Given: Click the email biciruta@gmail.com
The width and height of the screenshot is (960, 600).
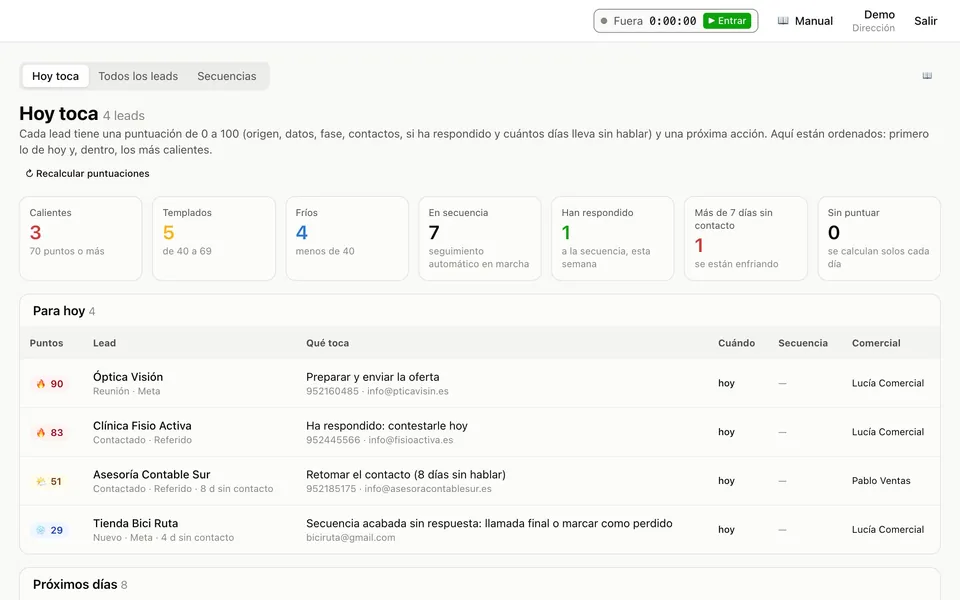Looking at the screenshot, I should tap(351, 538).
